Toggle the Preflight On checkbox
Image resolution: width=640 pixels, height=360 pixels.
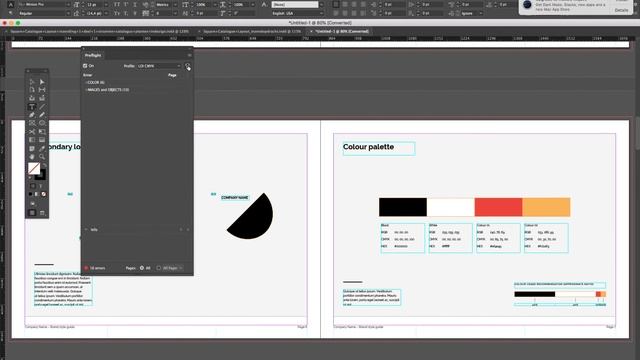[85, 66]
